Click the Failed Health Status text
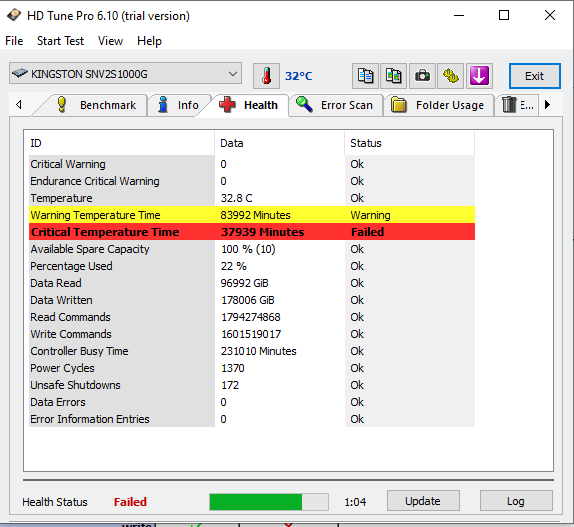The height and width of the screenshot is (527, 574). pos(130,502)
